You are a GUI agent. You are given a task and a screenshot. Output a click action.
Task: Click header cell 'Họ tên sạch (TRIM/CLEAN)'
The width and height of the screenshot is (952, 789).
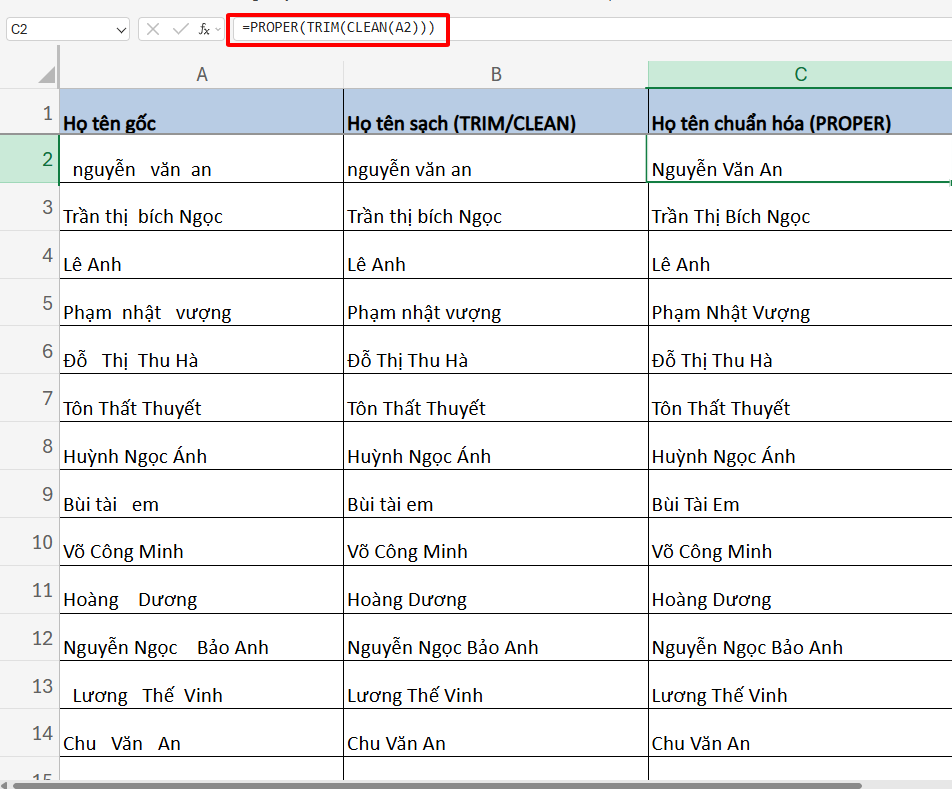495,112
